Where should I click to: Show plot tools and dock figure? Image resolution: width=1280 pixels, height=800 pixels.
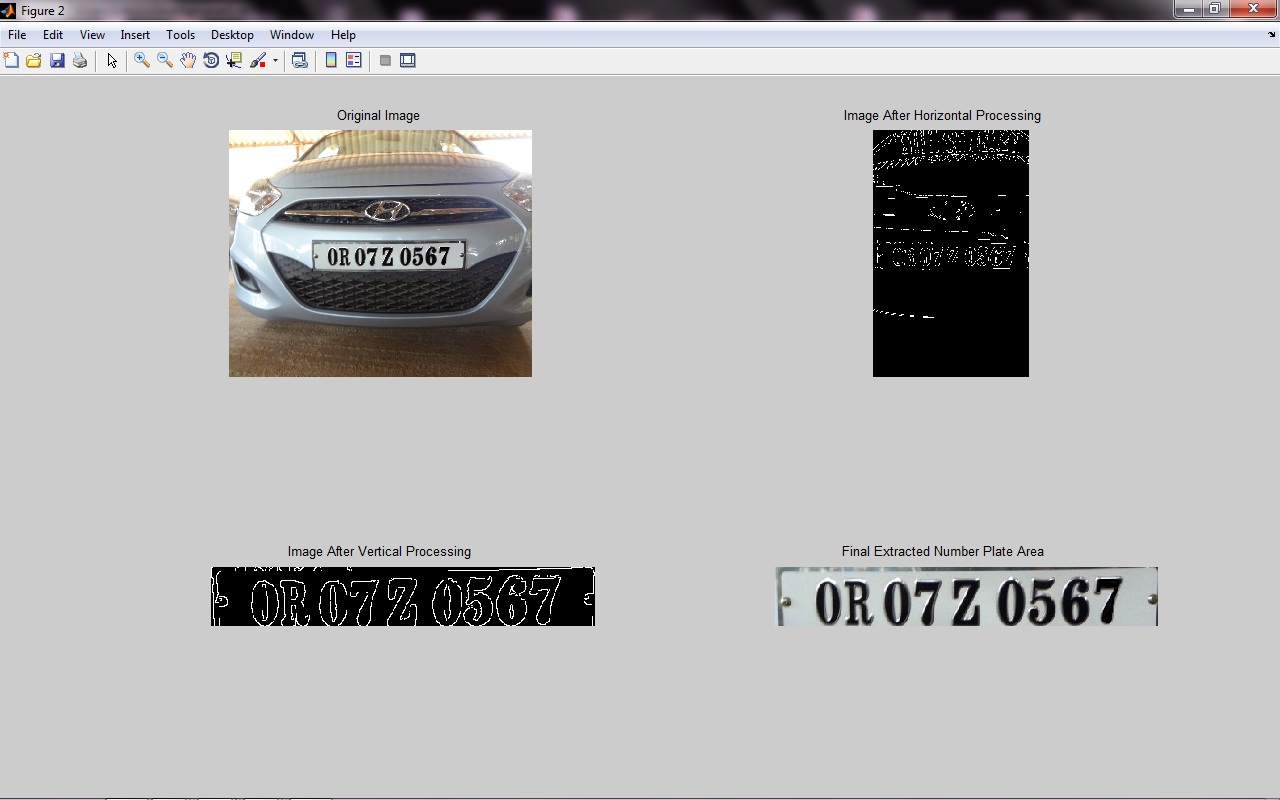pos(408,61)
